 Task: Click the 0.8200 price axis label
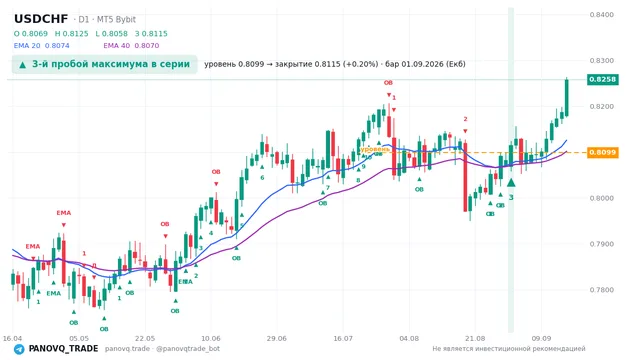pyautogui.click(x=602, y=107)
